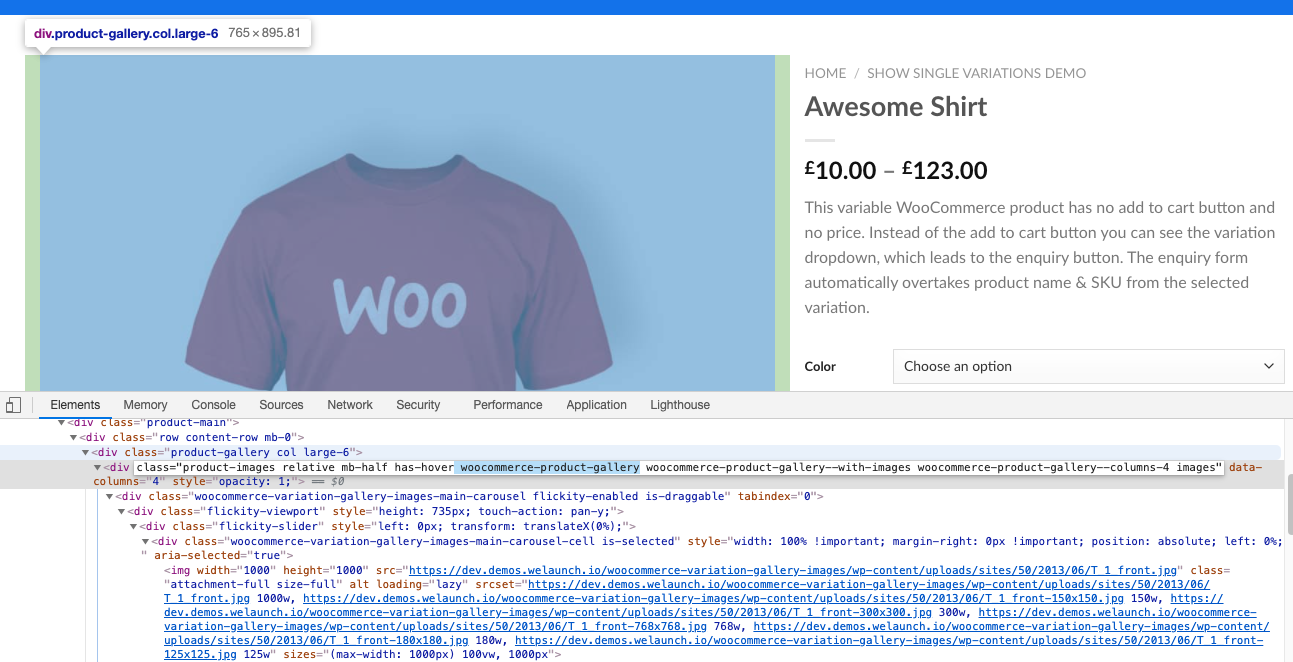Open the Network tab
The height and width of the screenshot is (662, 1293).
tap(350, 405)
